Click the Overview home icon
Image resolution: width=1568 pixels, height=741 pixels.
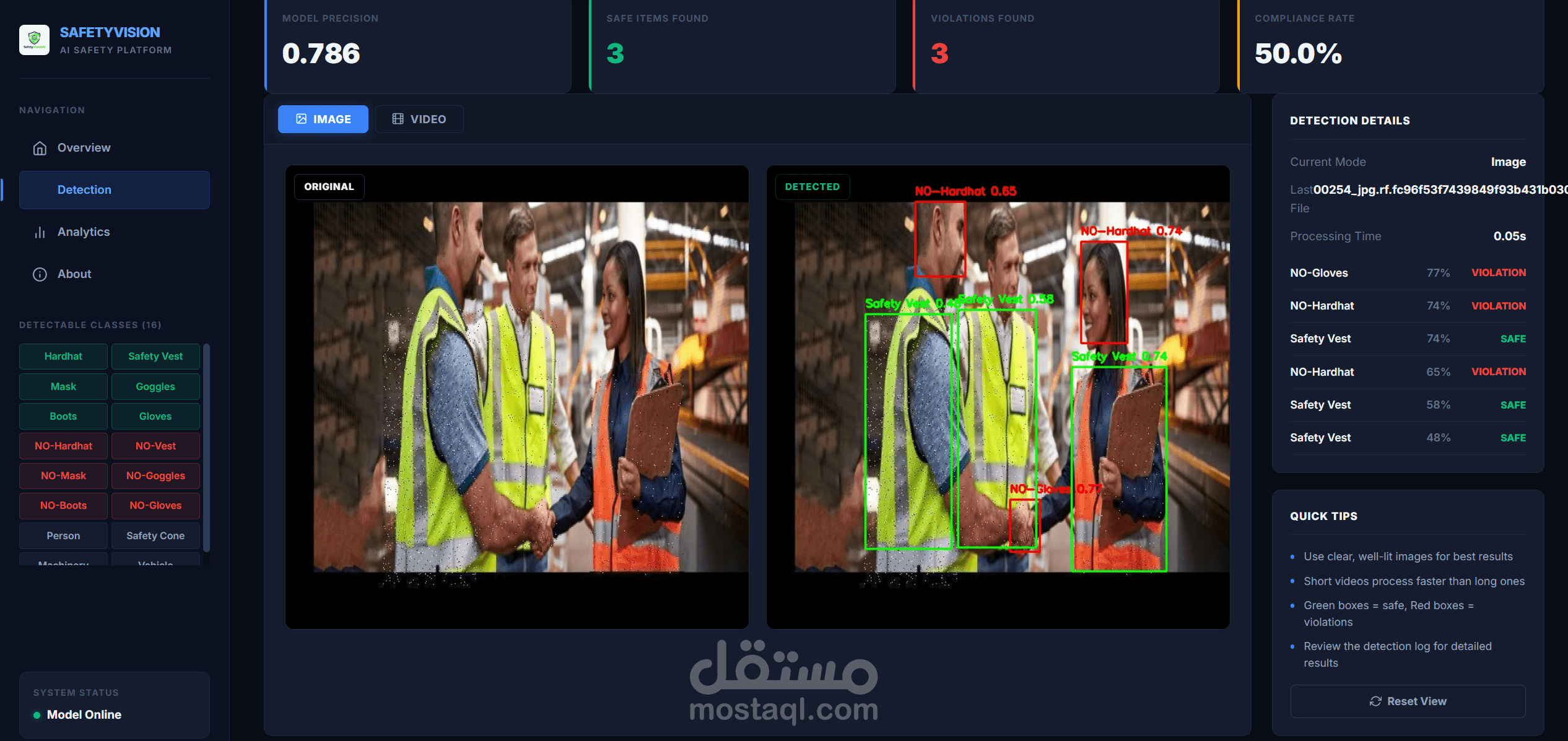tap(40, 148)
